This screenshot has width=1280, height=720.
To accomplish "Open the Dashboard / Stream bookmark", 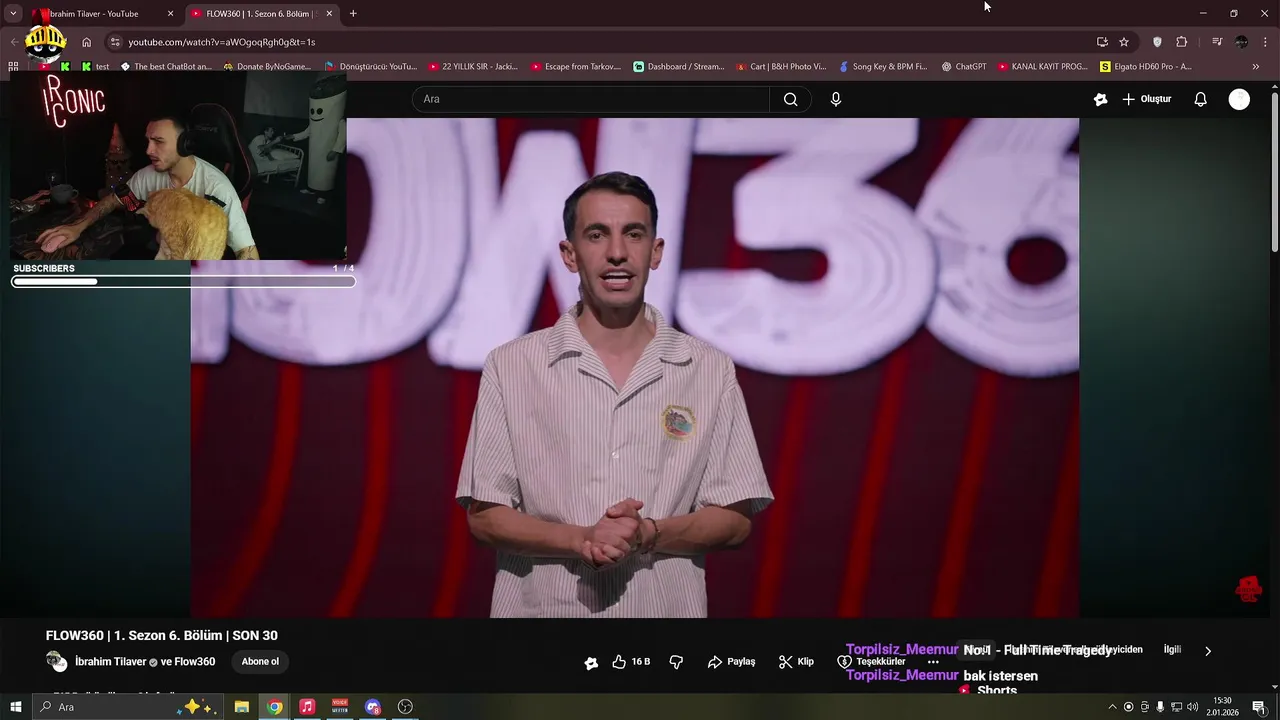I will click(679, 67).
